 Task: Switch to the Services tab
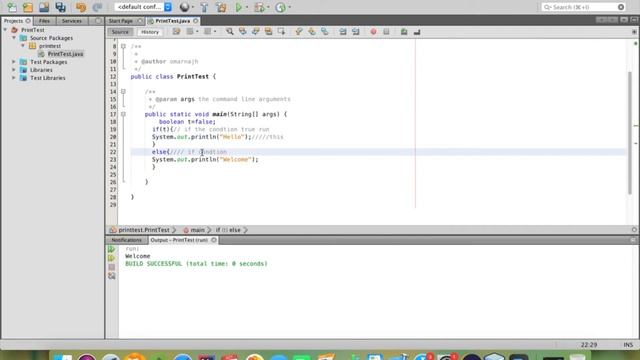(72, 21)
